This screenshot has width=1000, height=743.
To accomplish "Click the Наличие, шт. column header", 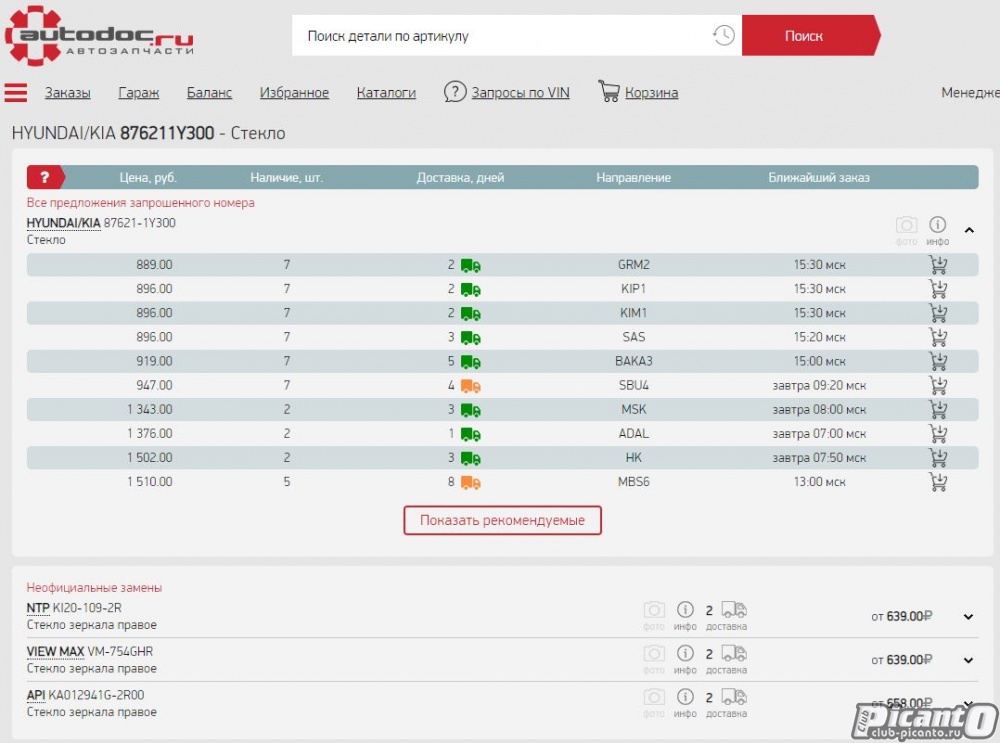I will [x=286, y=177].
